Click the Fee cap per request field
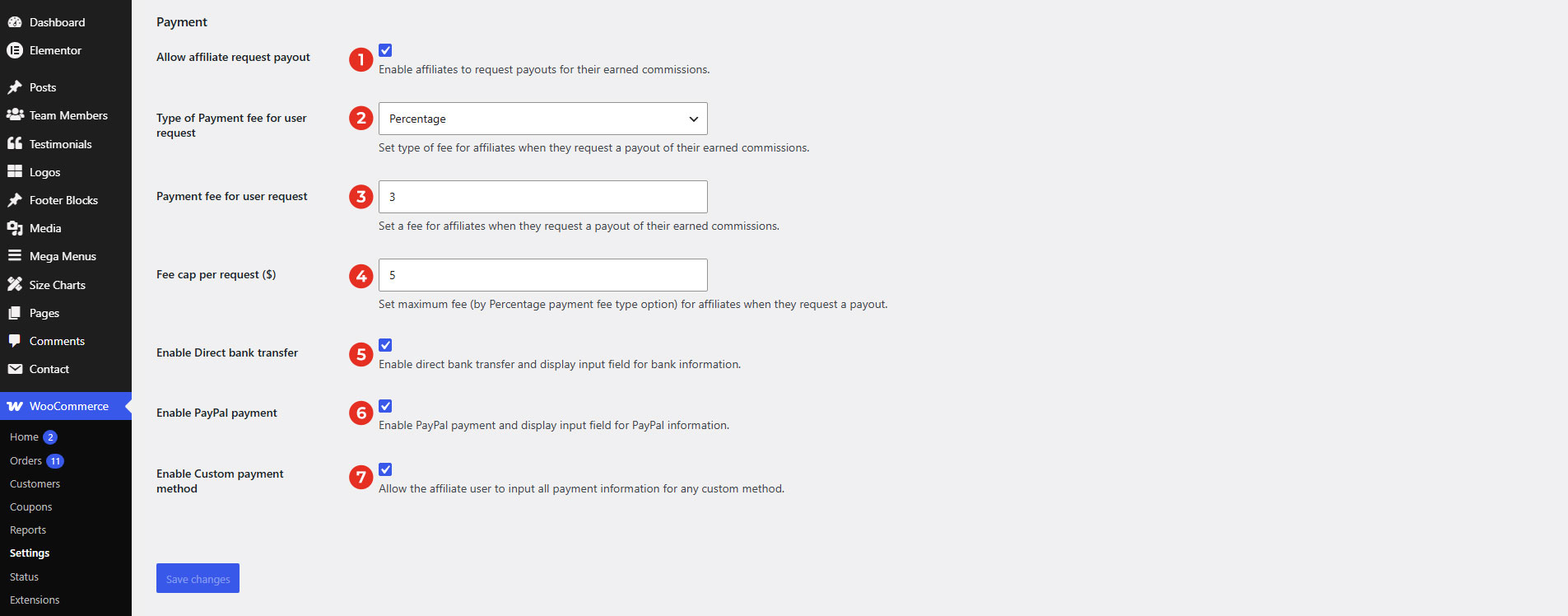The width and height of the screenshot is (1568, 616). coord(542,275)
